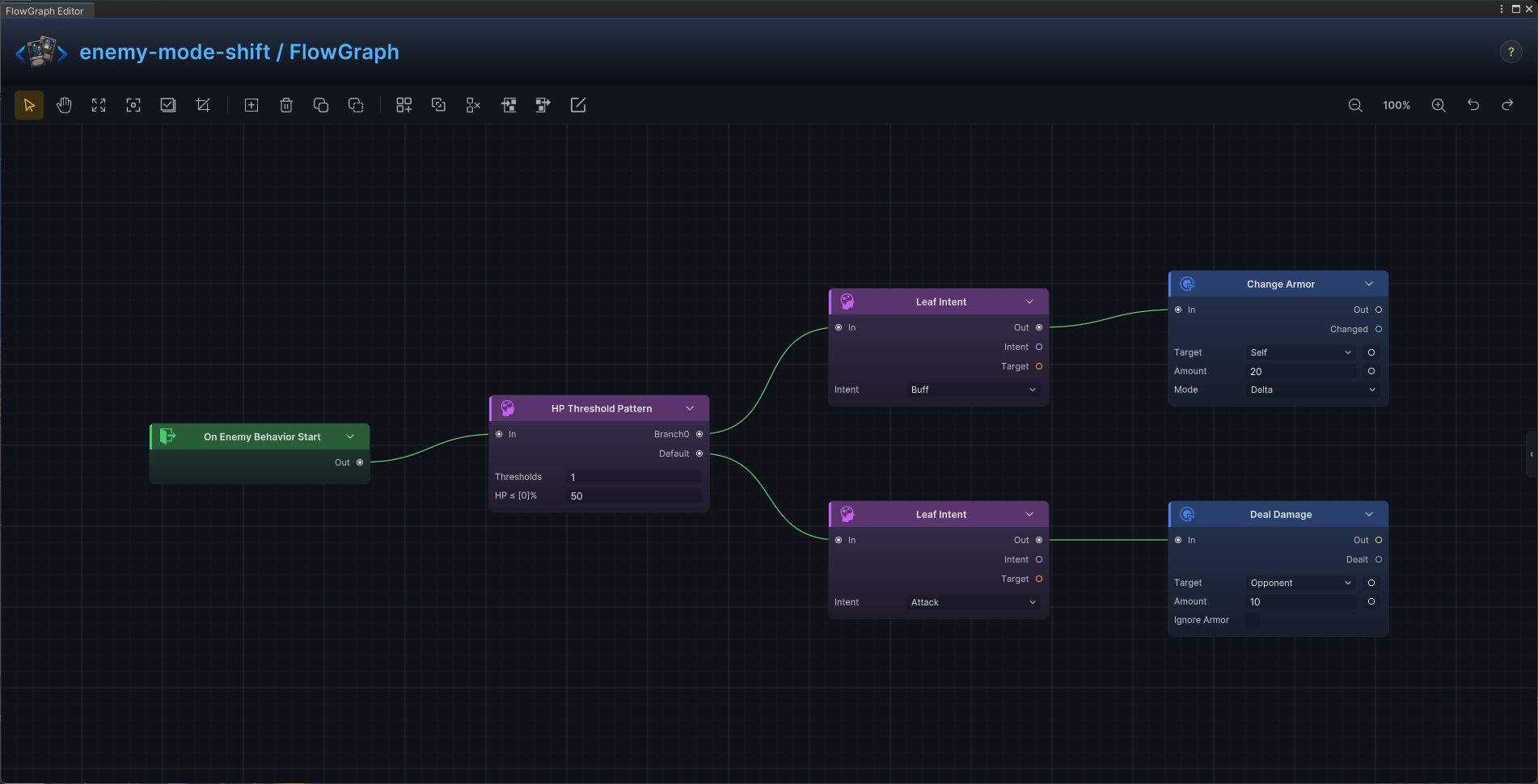Click the add node plus icon

pos(251,105)
